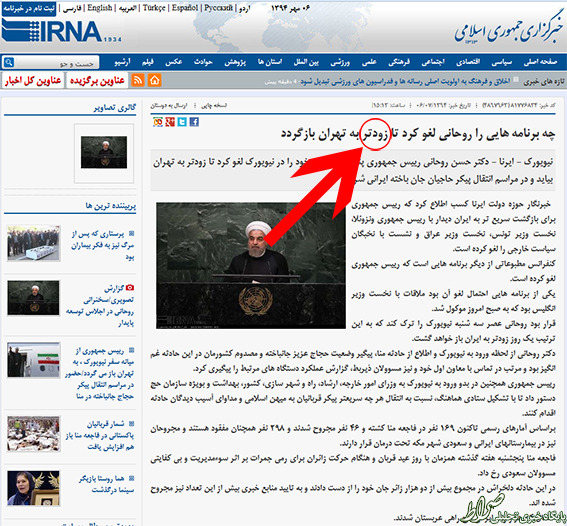Click ارسال به دوستان link
The image size is (567, 526).
pyautogui.click(x=169, y=106)
